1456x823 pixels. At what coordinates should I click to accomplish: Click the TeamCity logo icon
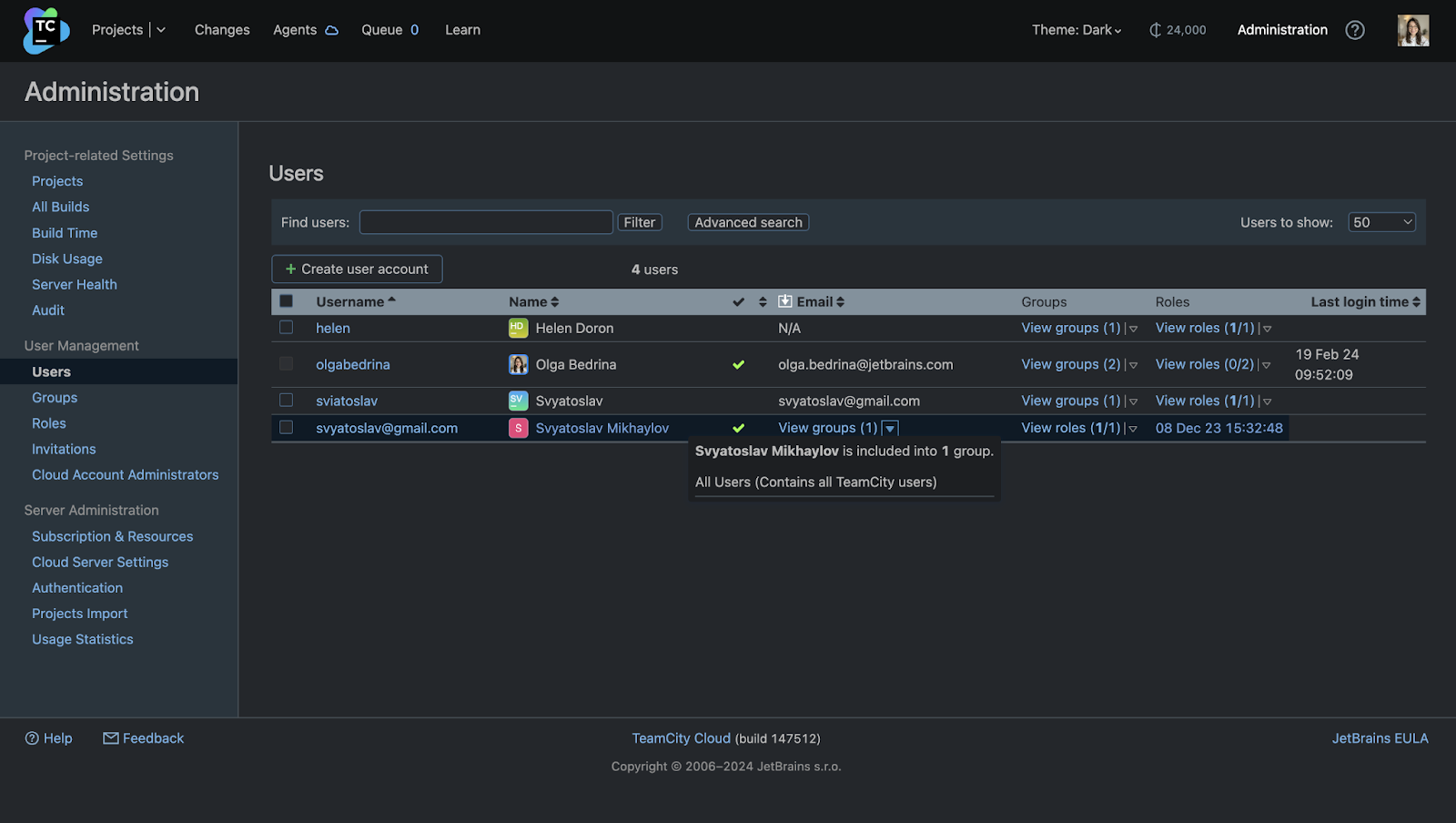[x=45, y=31]
